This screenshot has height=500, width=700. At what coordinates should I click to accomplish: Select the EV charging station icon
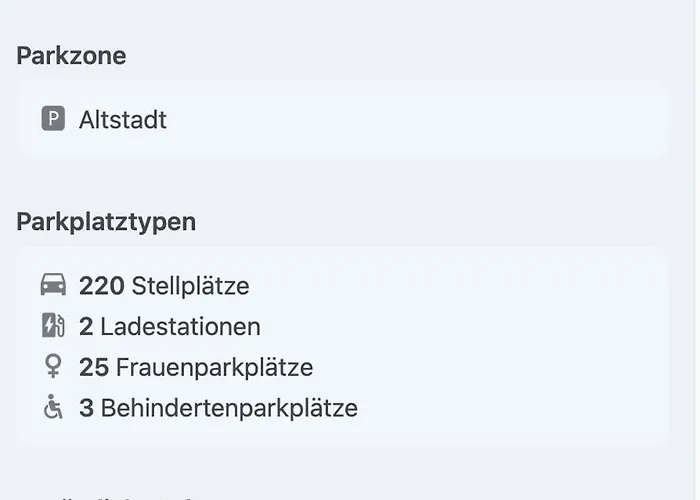[x=53, y=326]
